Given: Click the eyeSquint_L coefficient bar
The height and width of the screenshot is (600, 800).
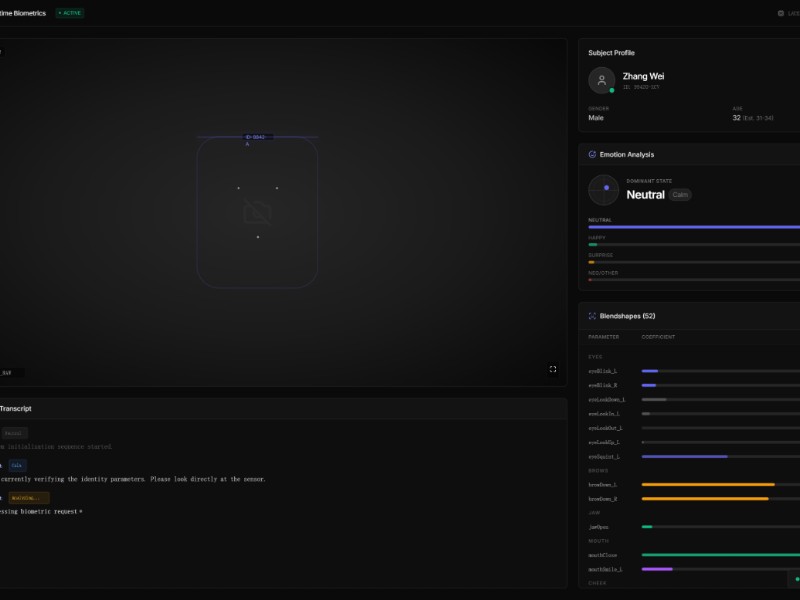Looking at the screenshot, I should click(720, 456).
